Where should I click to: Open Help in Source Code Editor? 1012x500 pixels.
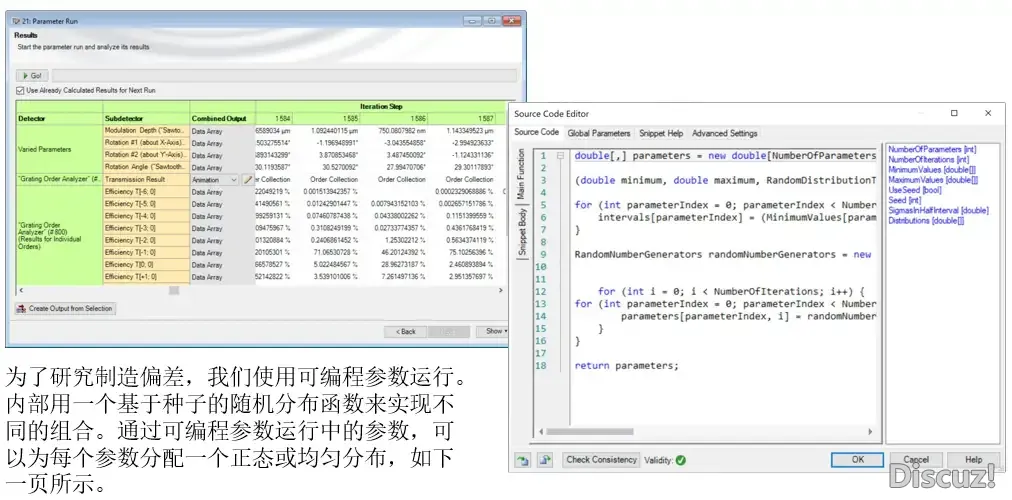(x=973, y=460)
